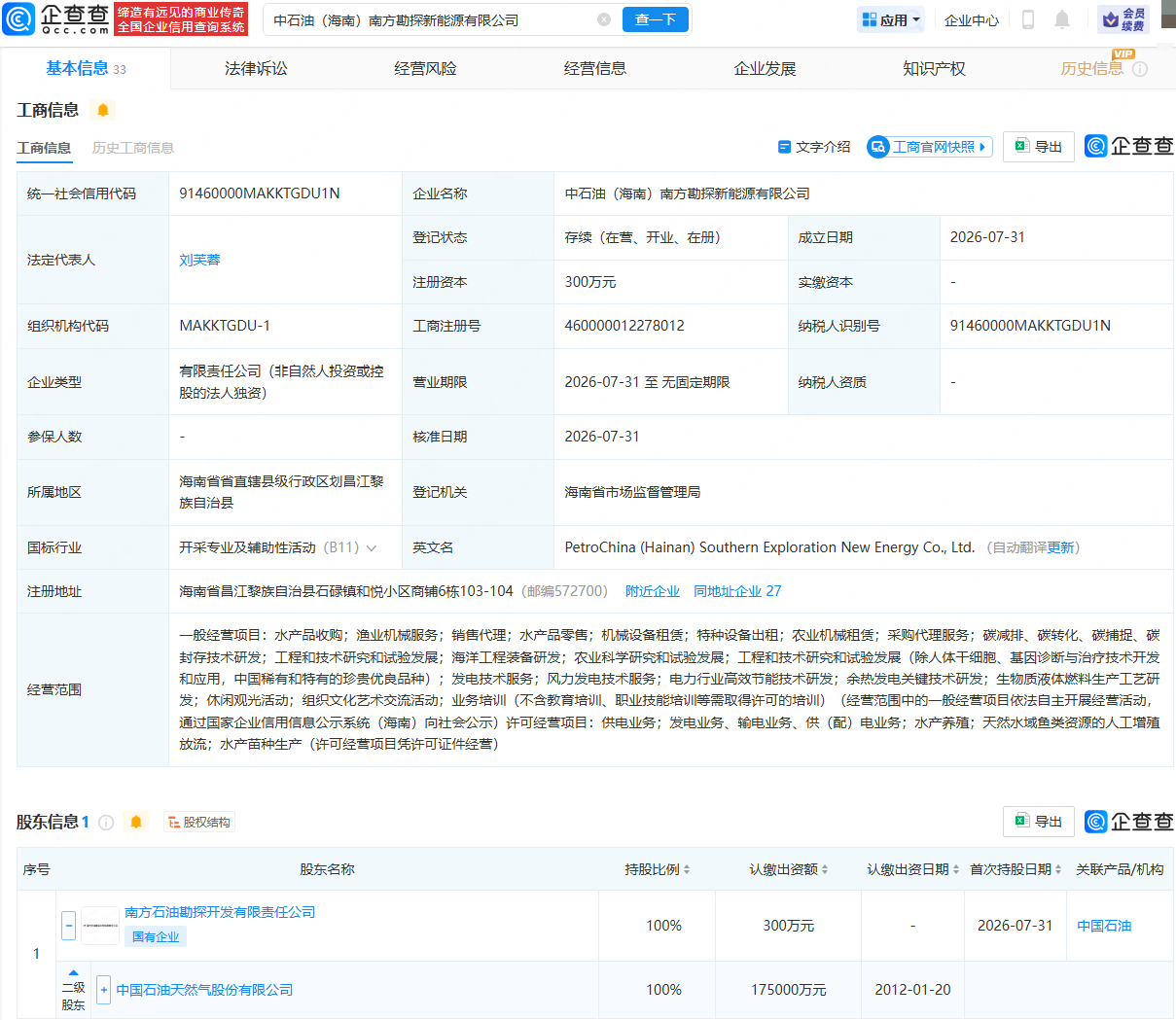Open the 历史信息 VIP tab

click(1091, 69)
